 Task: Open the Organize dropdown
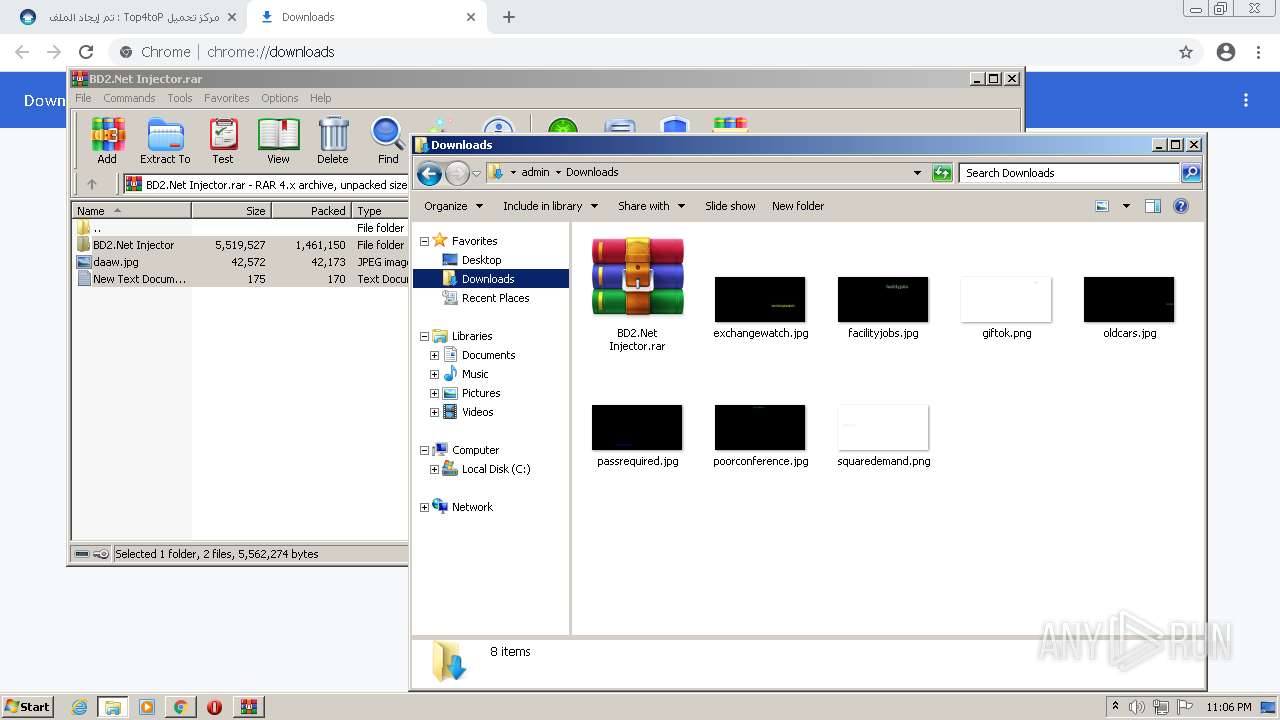(453, 206)
